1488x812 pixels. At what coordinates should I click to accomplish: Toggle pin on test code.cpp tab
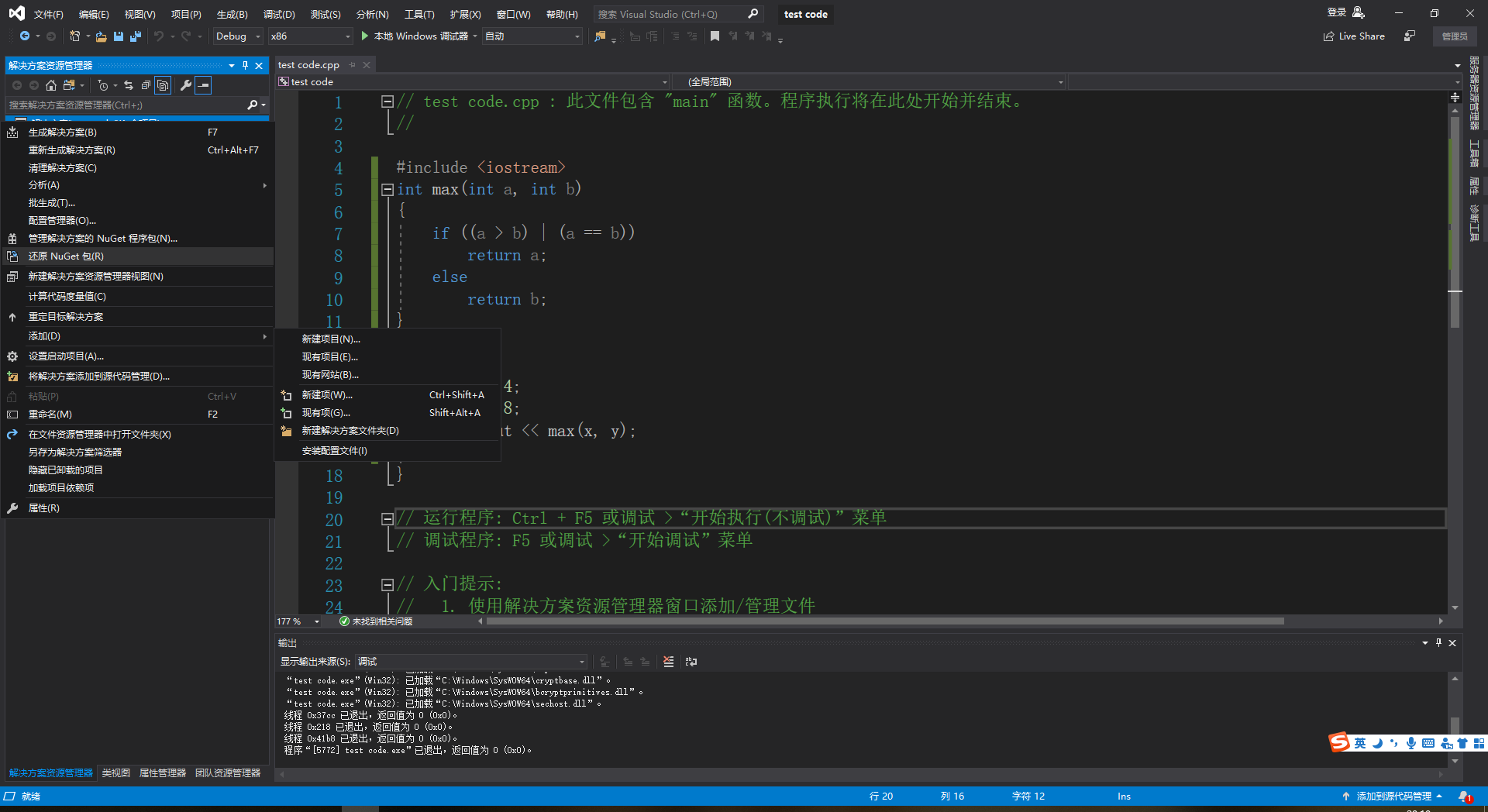353,65
